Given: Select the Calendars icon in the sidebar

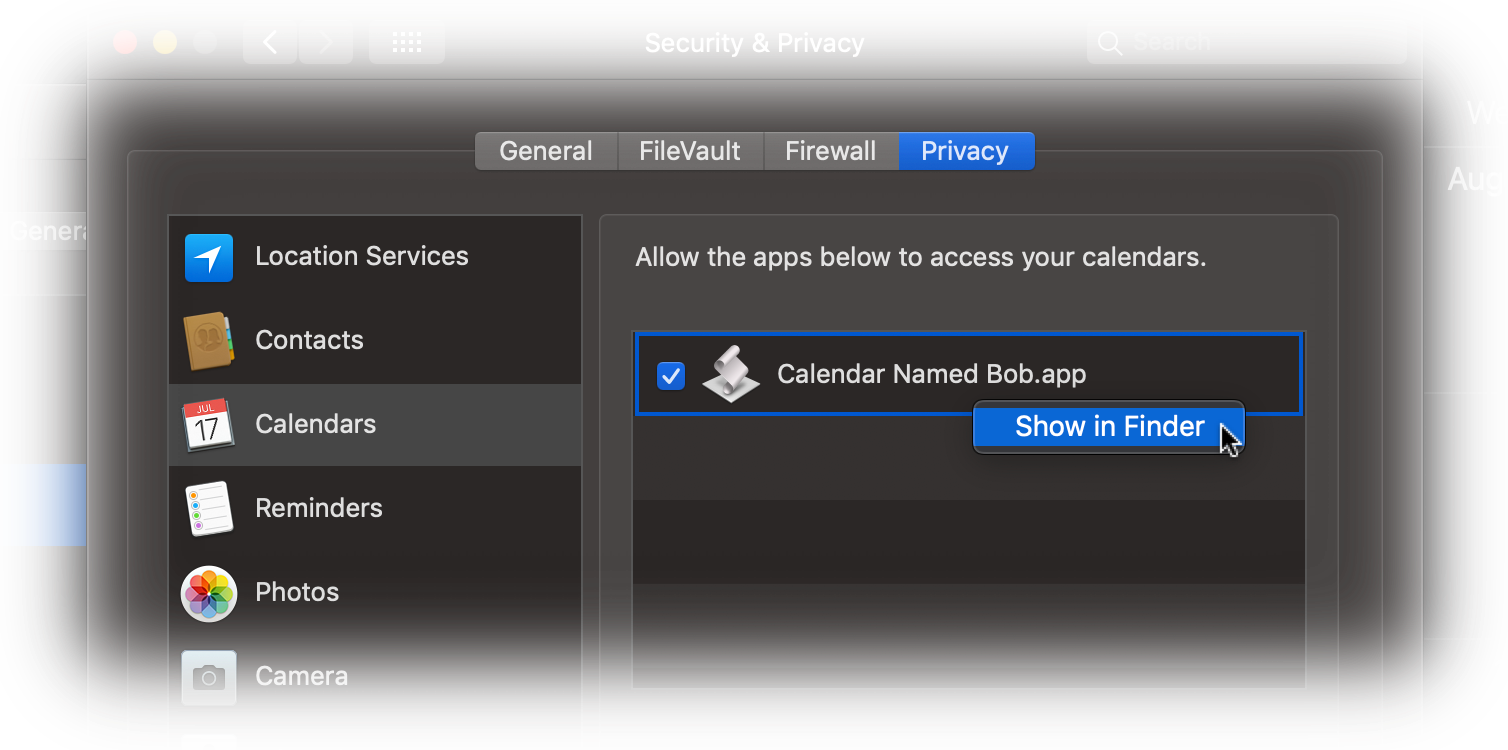Looking at the screenshot, I should pyautogui.click(x=208, y=424).
